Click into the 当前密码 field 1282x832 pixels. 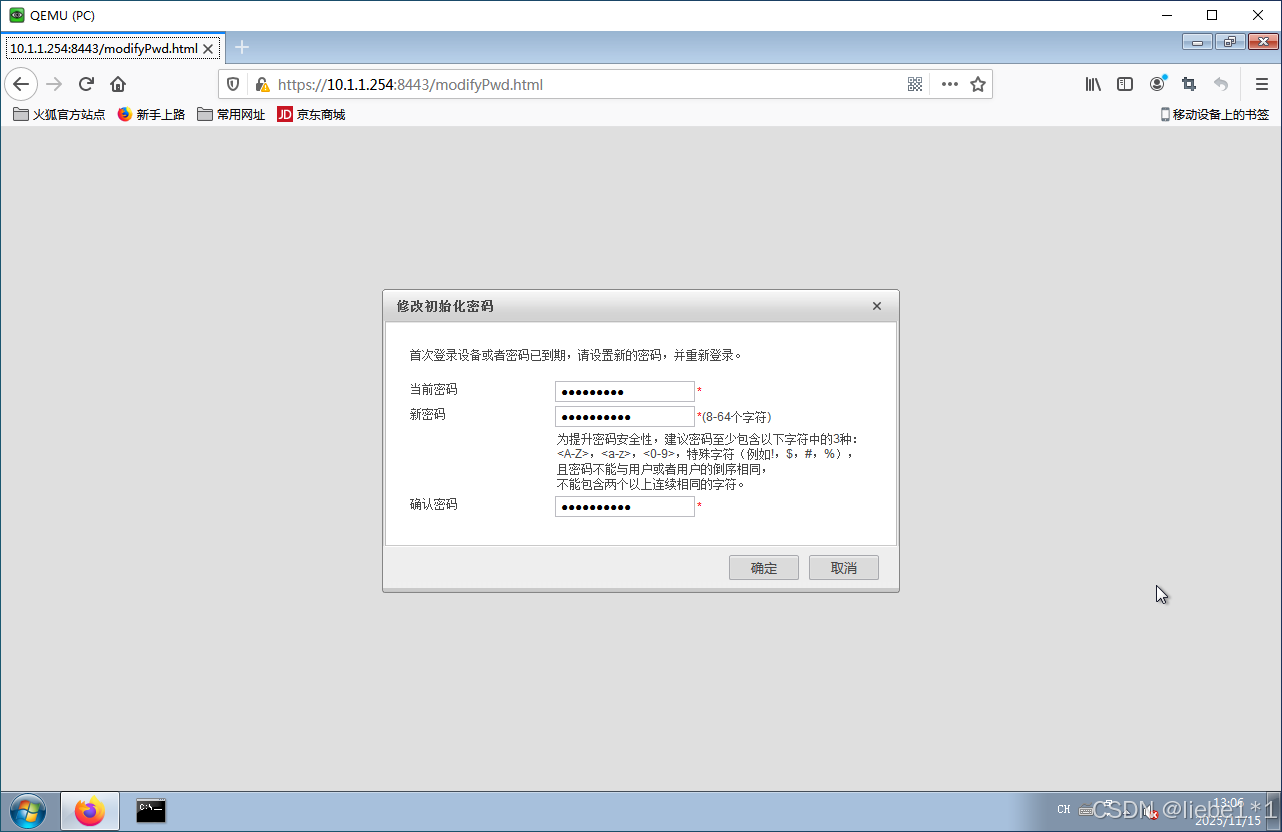625,391
